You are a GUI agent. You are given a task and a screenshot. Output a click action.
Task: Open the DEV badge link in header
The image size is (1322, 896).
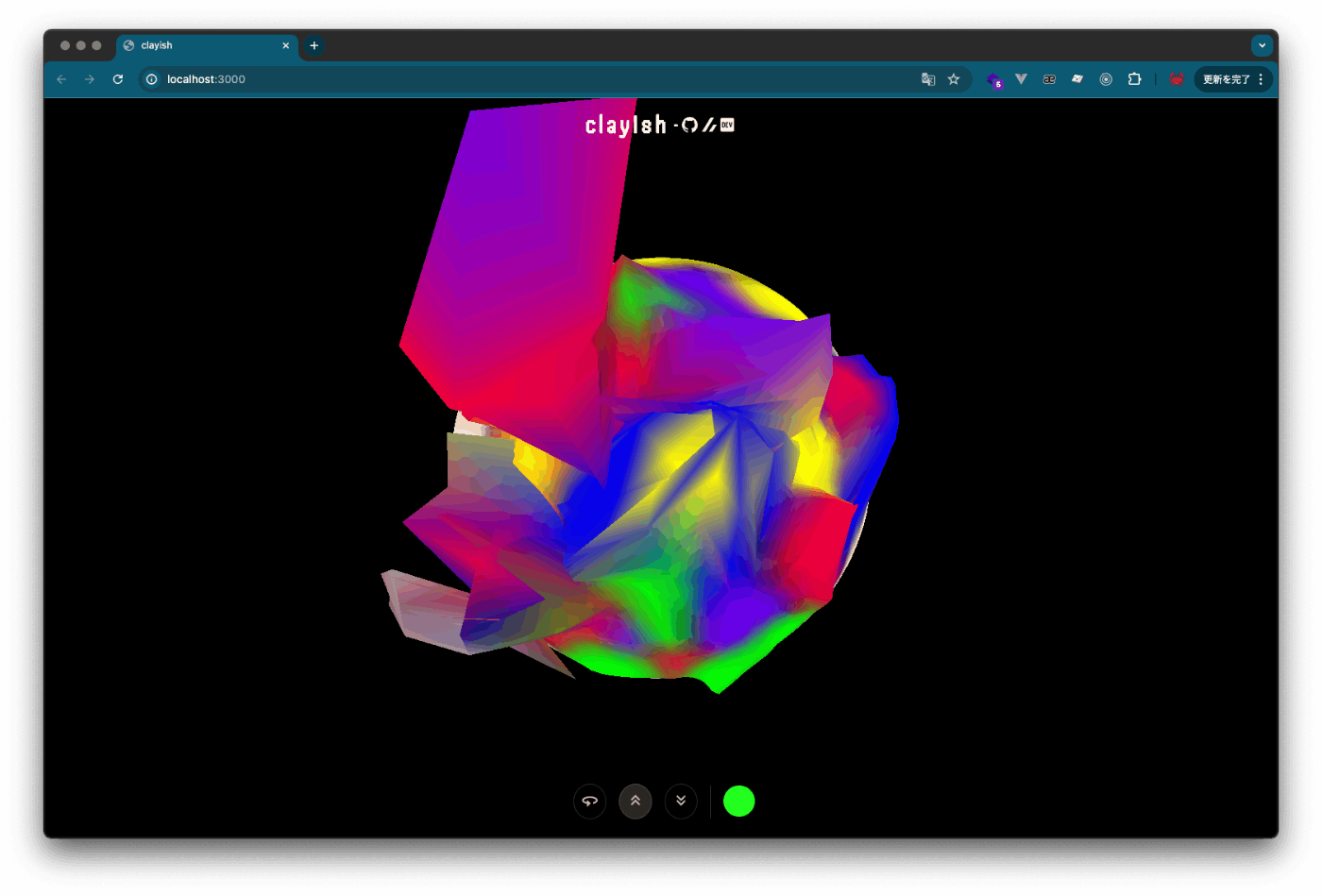(x=727, y=125)
